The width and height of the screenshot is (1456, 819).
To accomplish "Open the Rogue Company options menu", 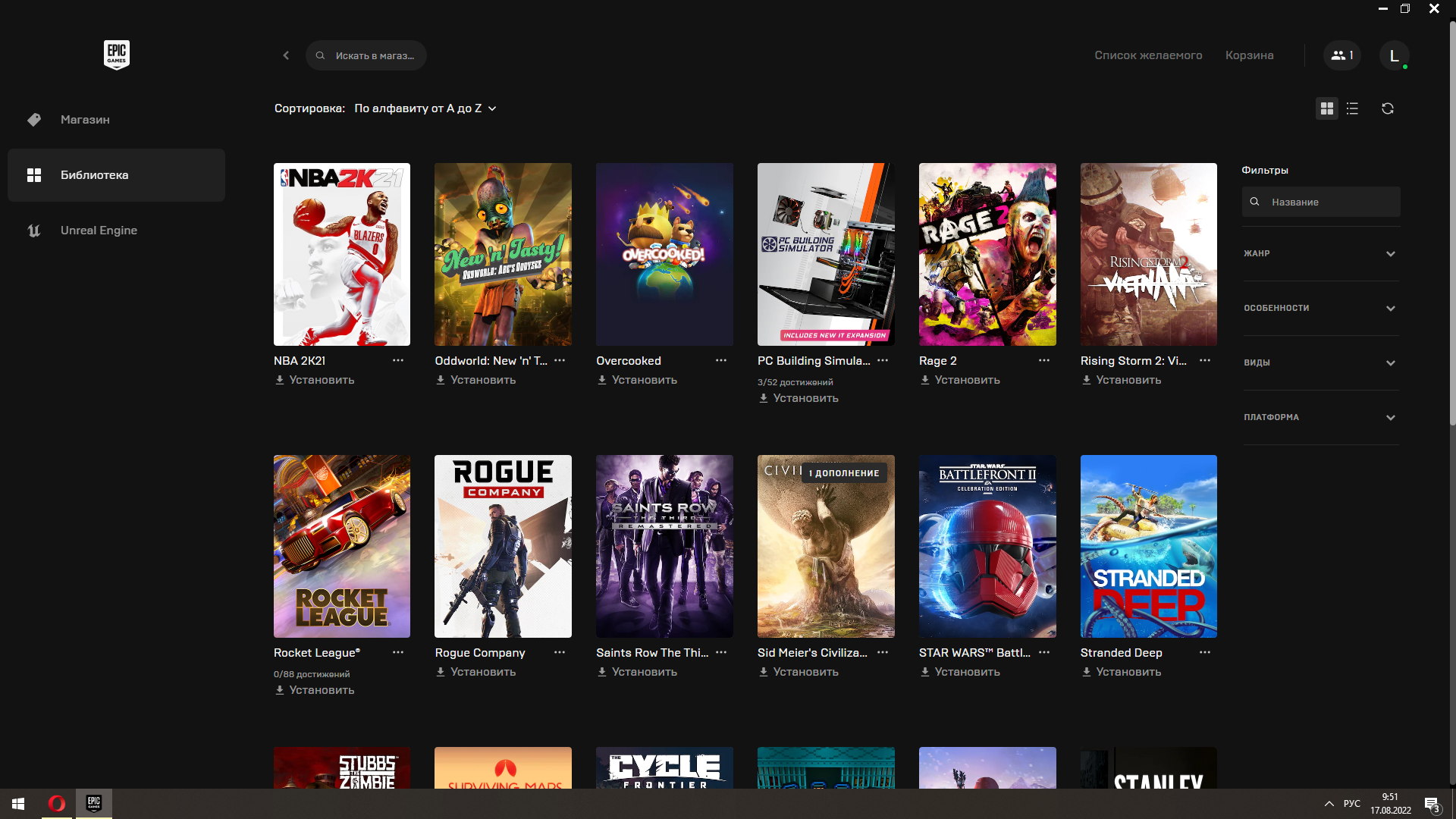I will point(560,652).
